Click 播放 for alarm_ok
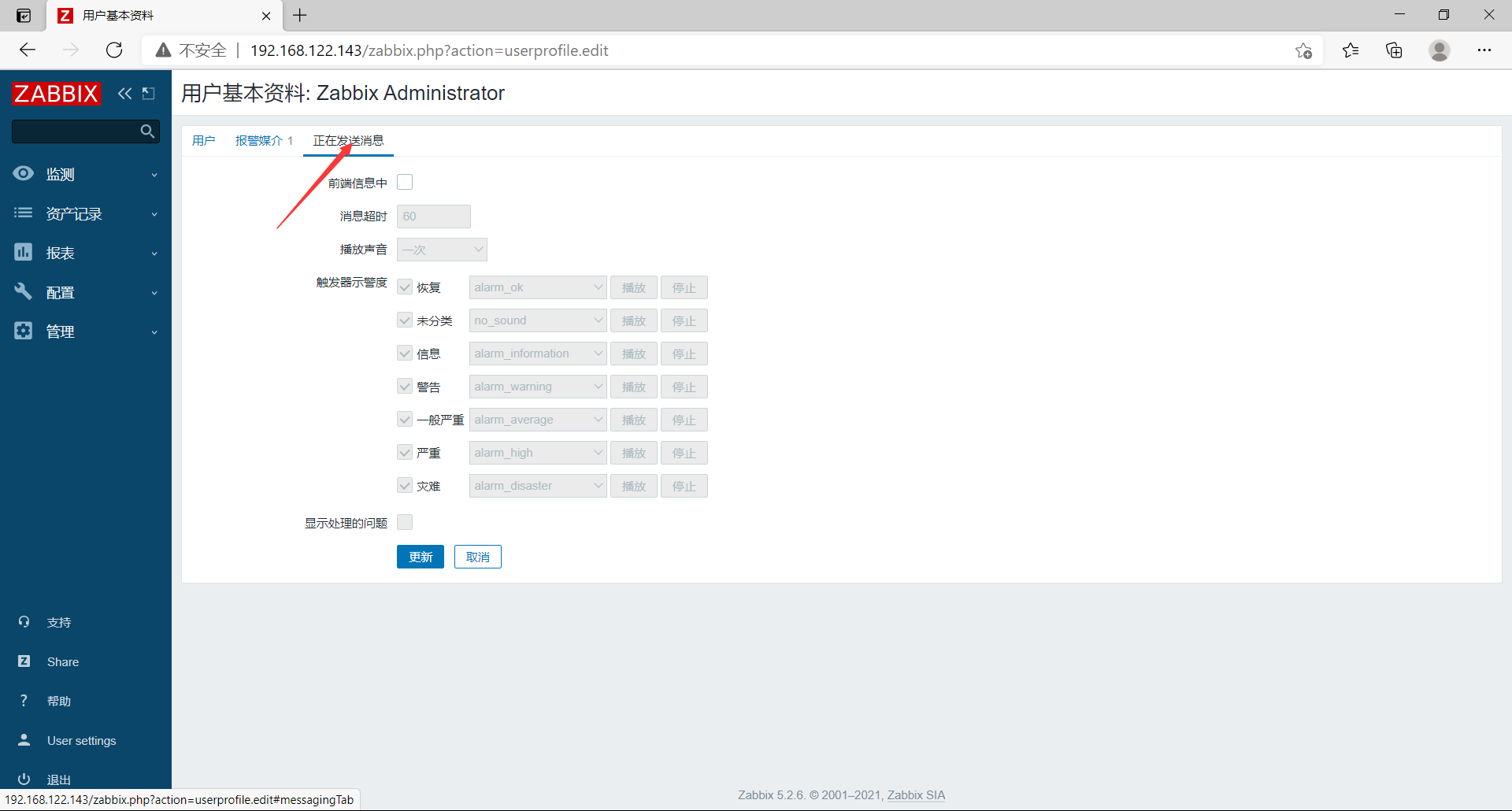This screenshot has height=811, width=1512. pyautogui.click(x=634, y=287)
